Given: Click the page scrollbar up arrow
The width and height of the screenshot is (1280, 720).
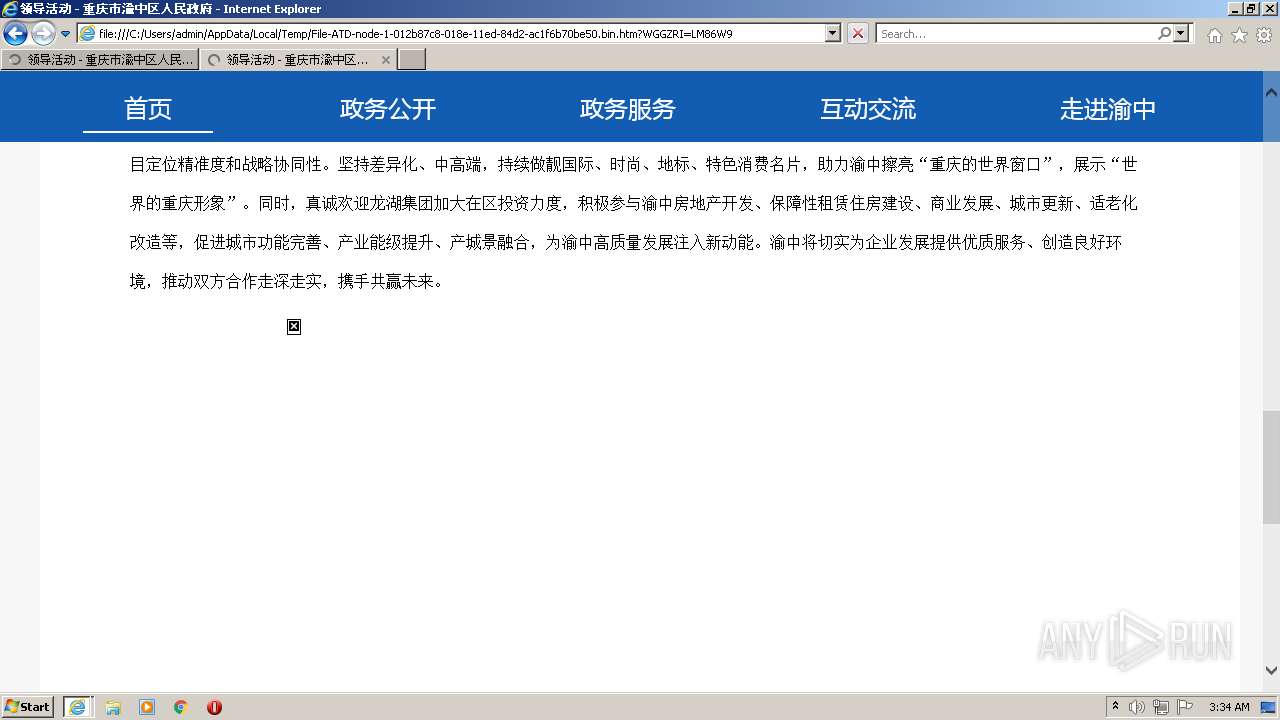Looking at the screenshot, I should click(x=1271, y=93).
